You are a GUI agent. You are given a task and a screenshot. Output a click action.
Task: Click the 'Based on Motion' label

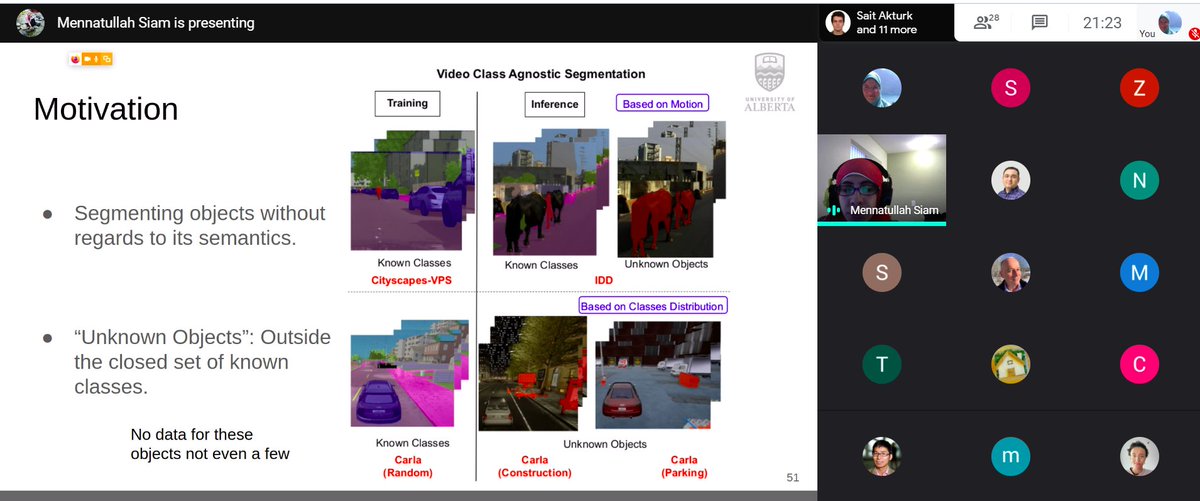pos(664,103)
